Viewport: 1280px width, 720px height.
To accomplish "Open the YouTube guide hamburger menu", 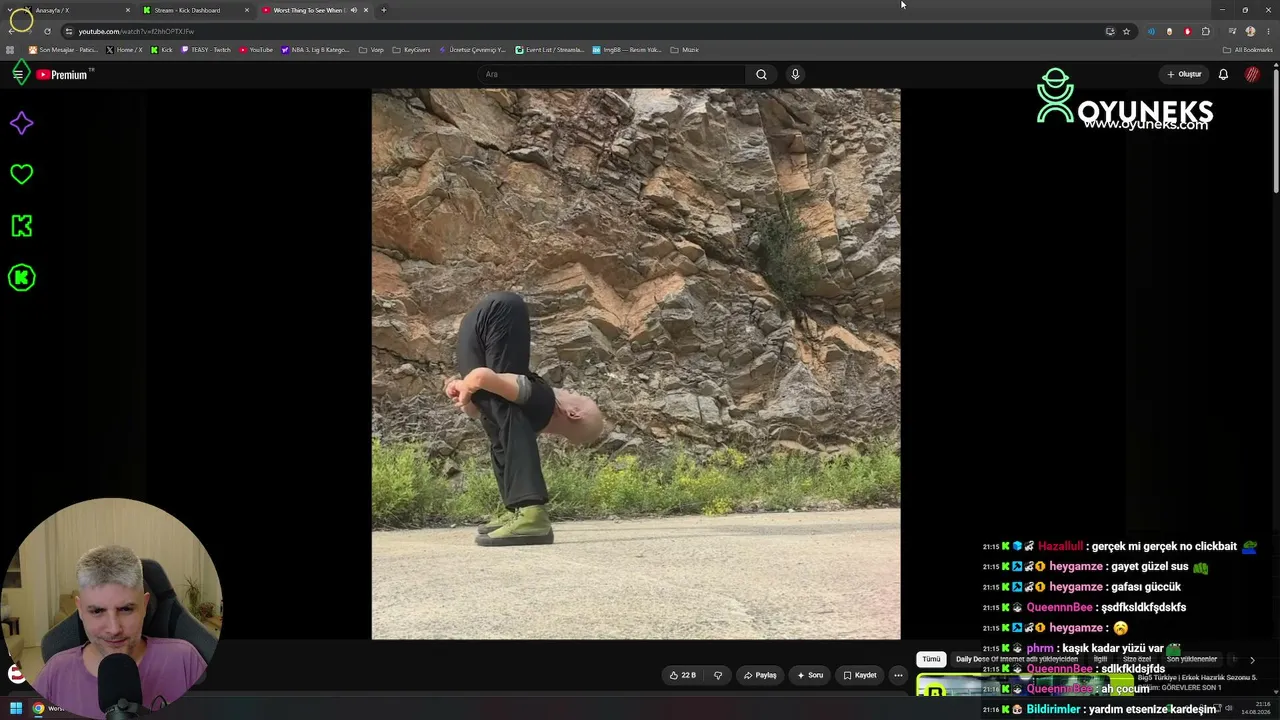I will [18, 74].
